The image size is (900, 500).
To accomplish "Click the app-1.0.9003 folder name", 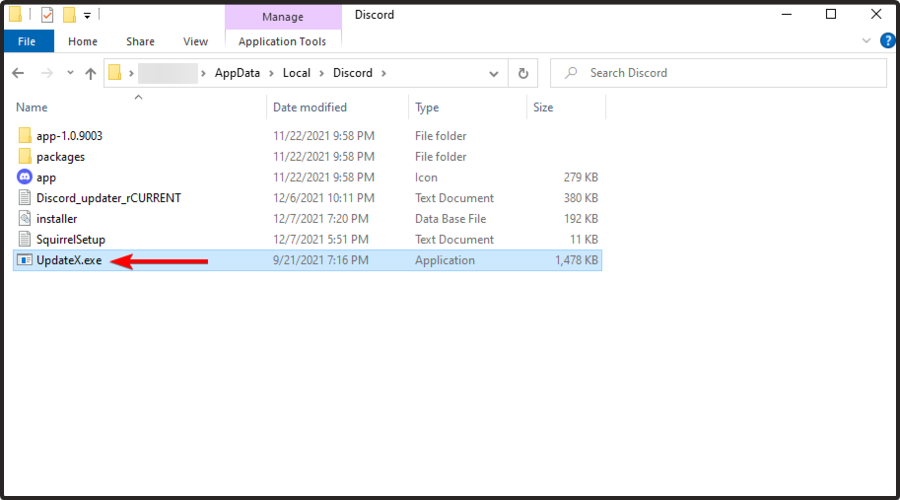I will tap(69, 135).
